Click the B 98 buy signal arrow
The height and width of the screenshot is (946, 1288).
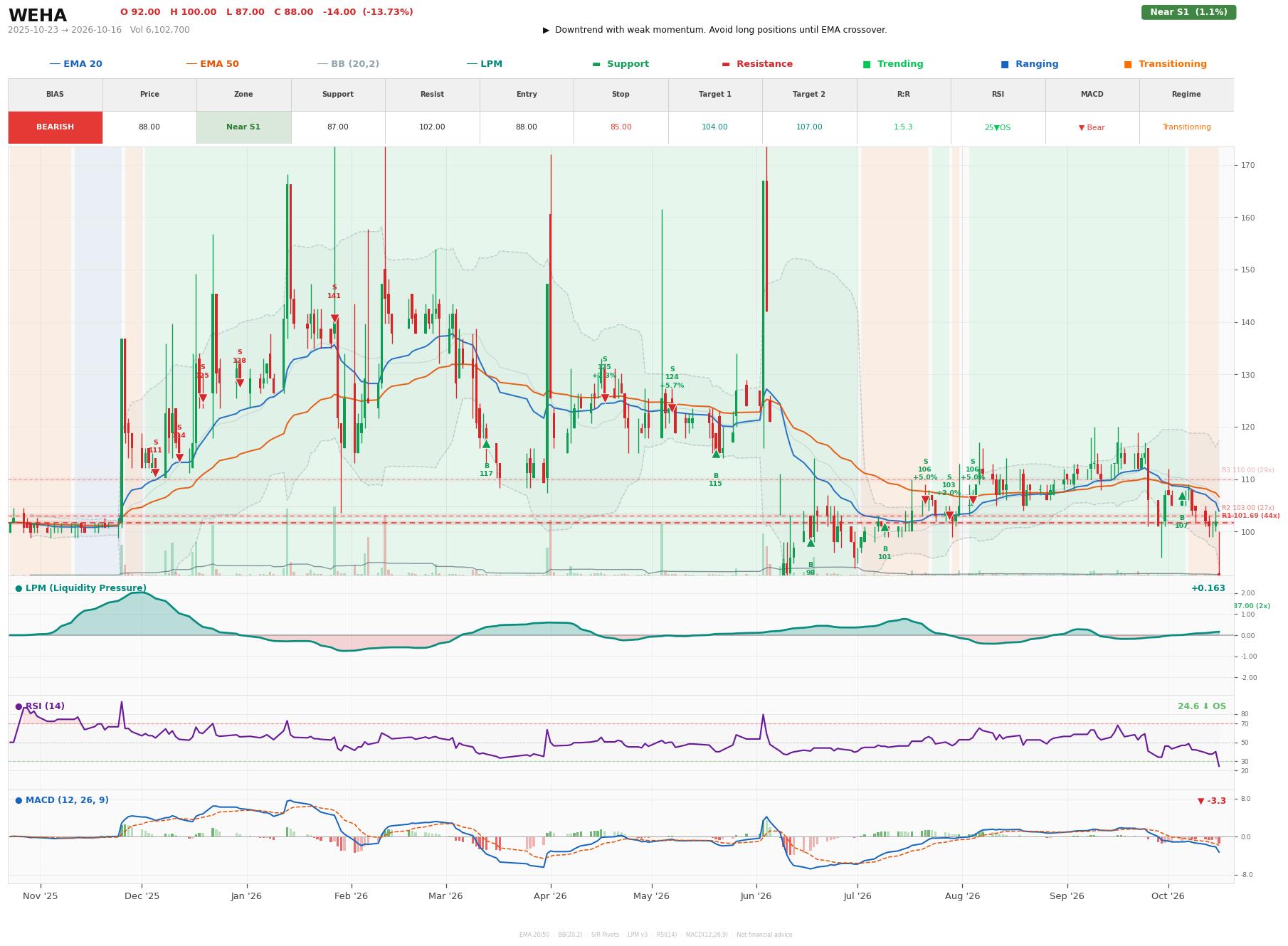[x=811, y=543]
